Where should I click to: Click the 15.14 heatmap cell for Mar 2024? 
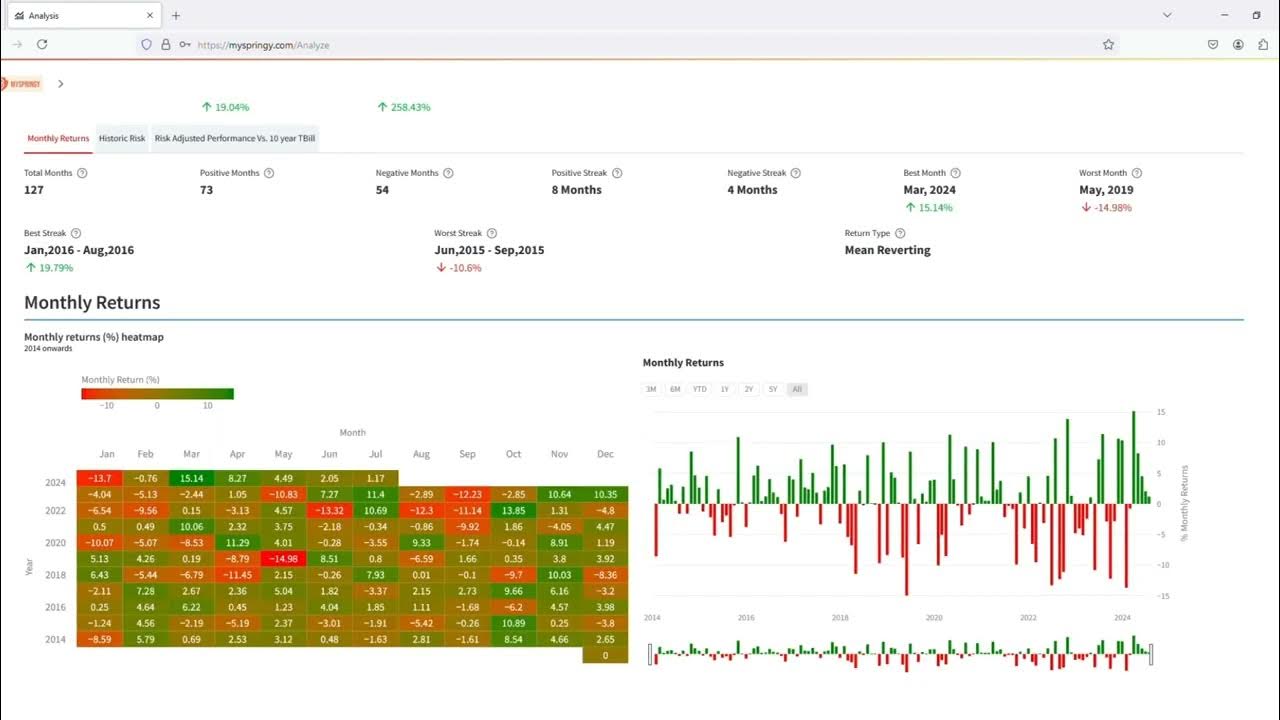[192, 479]
